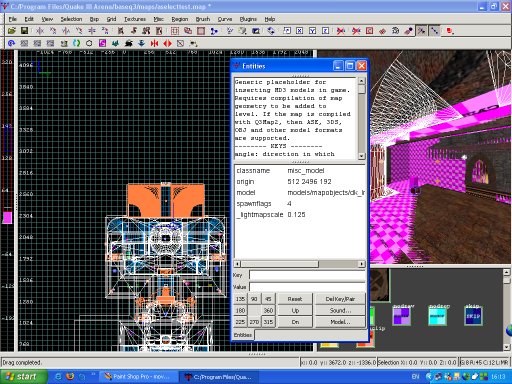The image size is (512, 384).
Task: Click the y-axis flip toolbar icon
Action: pos(66,31)
